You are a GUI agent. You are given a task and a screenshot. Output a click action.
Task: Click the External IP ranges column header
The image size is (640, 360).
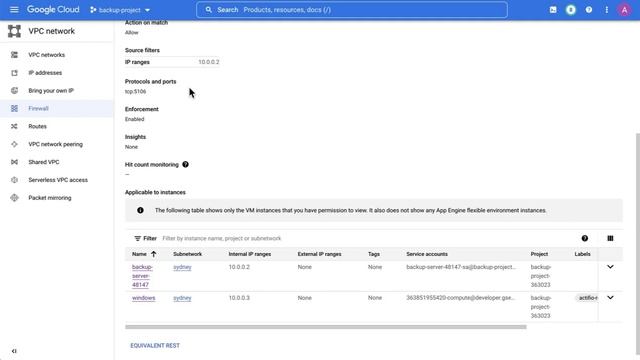319,254
